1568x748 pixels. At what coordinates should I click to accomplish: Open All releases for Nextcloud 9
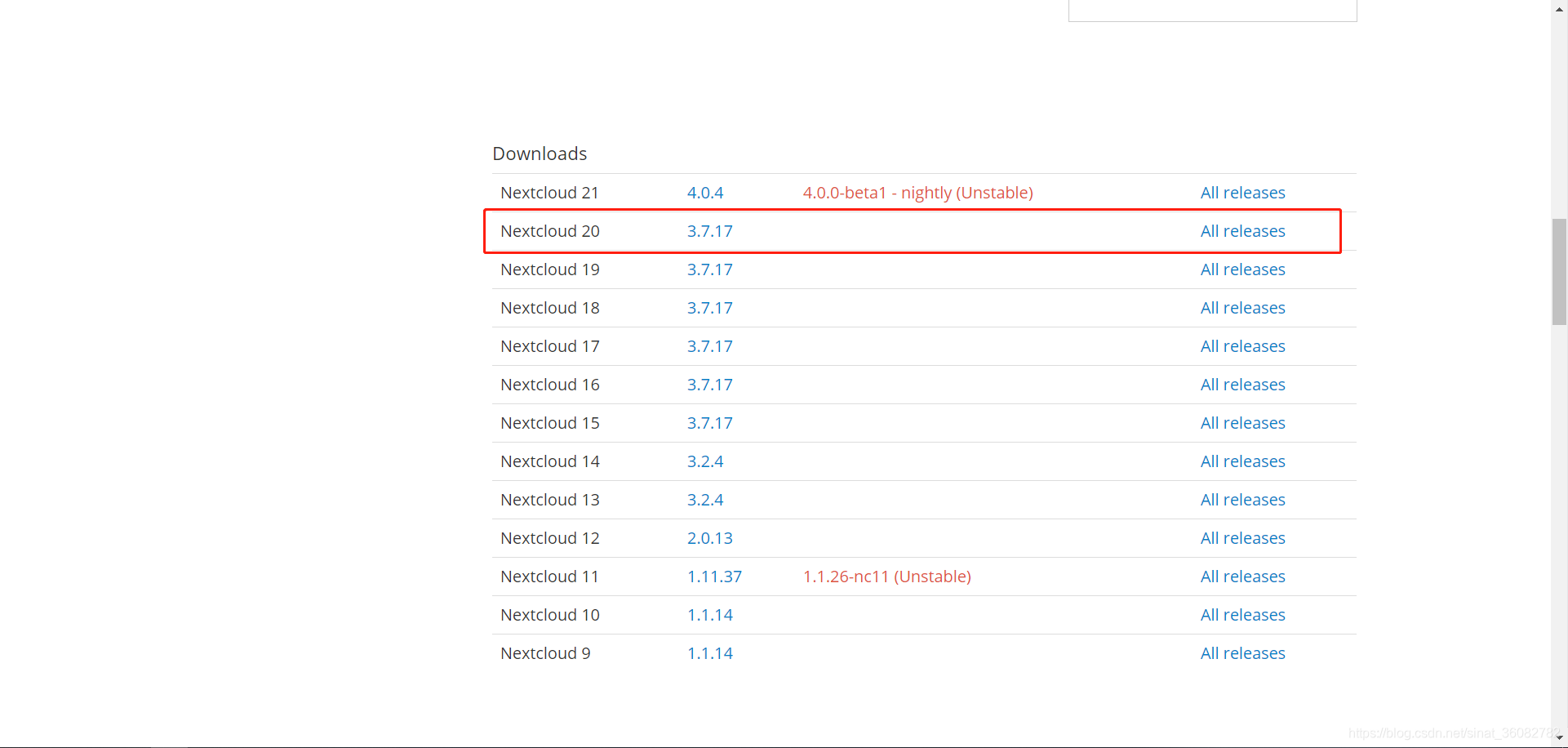pos(1242,653)
